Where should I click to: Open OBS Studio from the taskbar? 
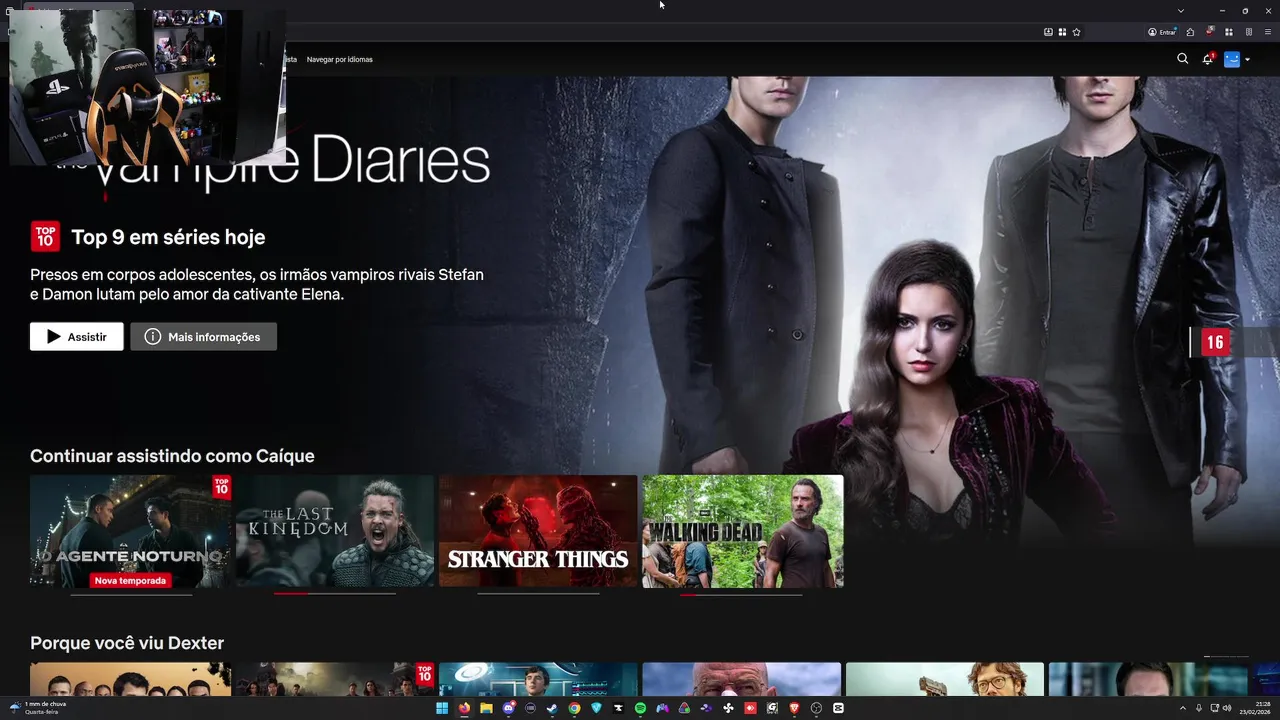click(816, 708)
